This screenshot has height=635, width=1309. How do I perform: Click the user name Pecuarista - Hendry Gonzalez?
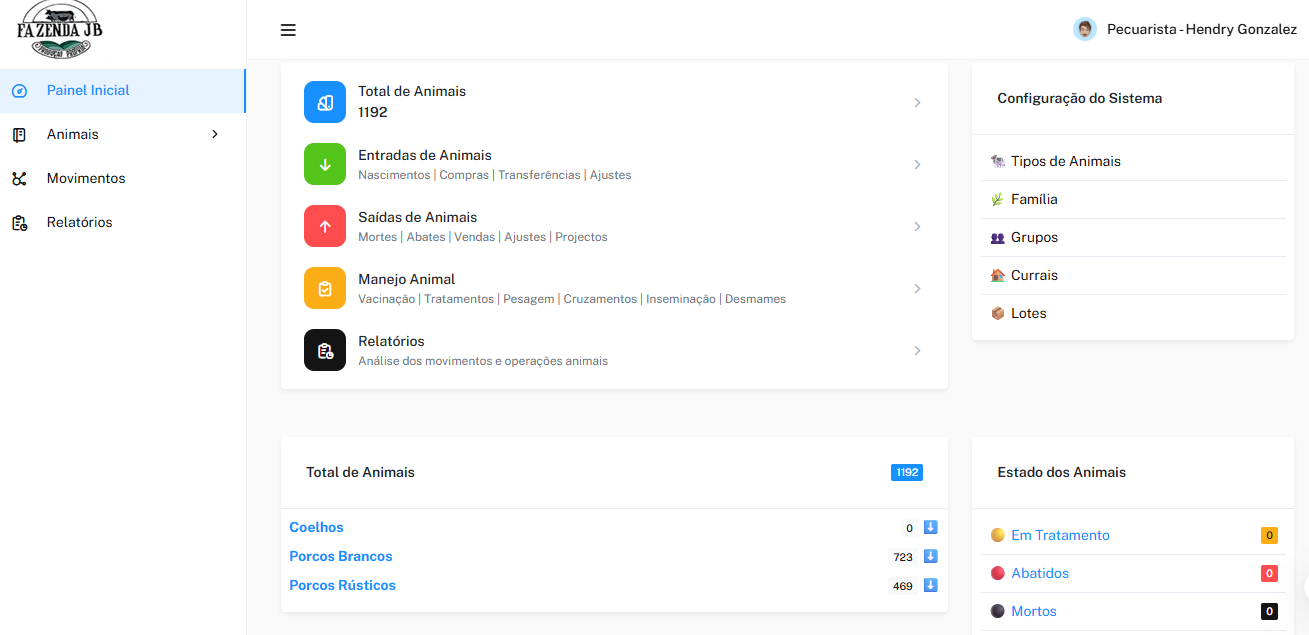[x=1202, y=30]
